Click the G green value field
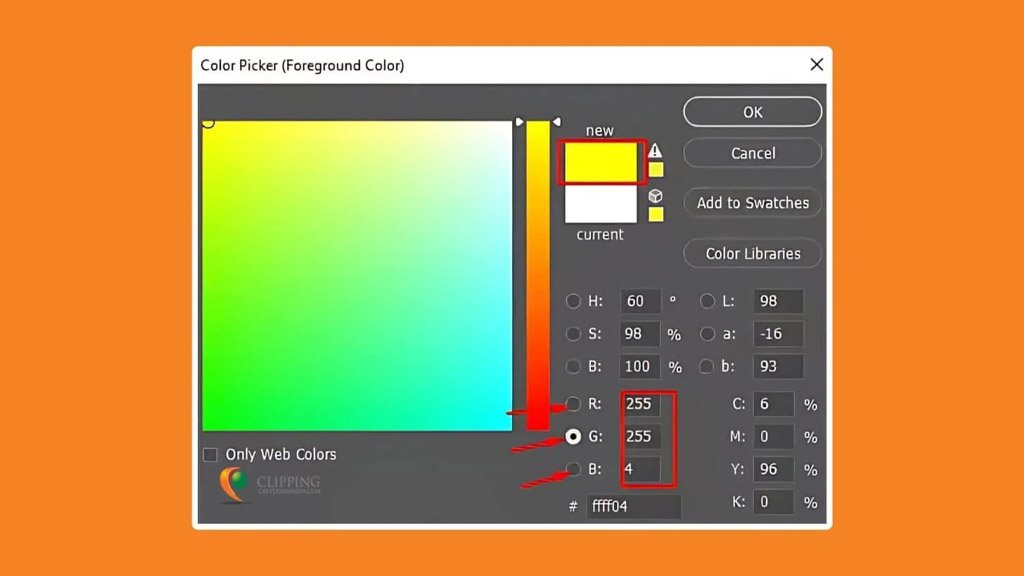This screenshot has width=1024, height=576. coord(641,436)
